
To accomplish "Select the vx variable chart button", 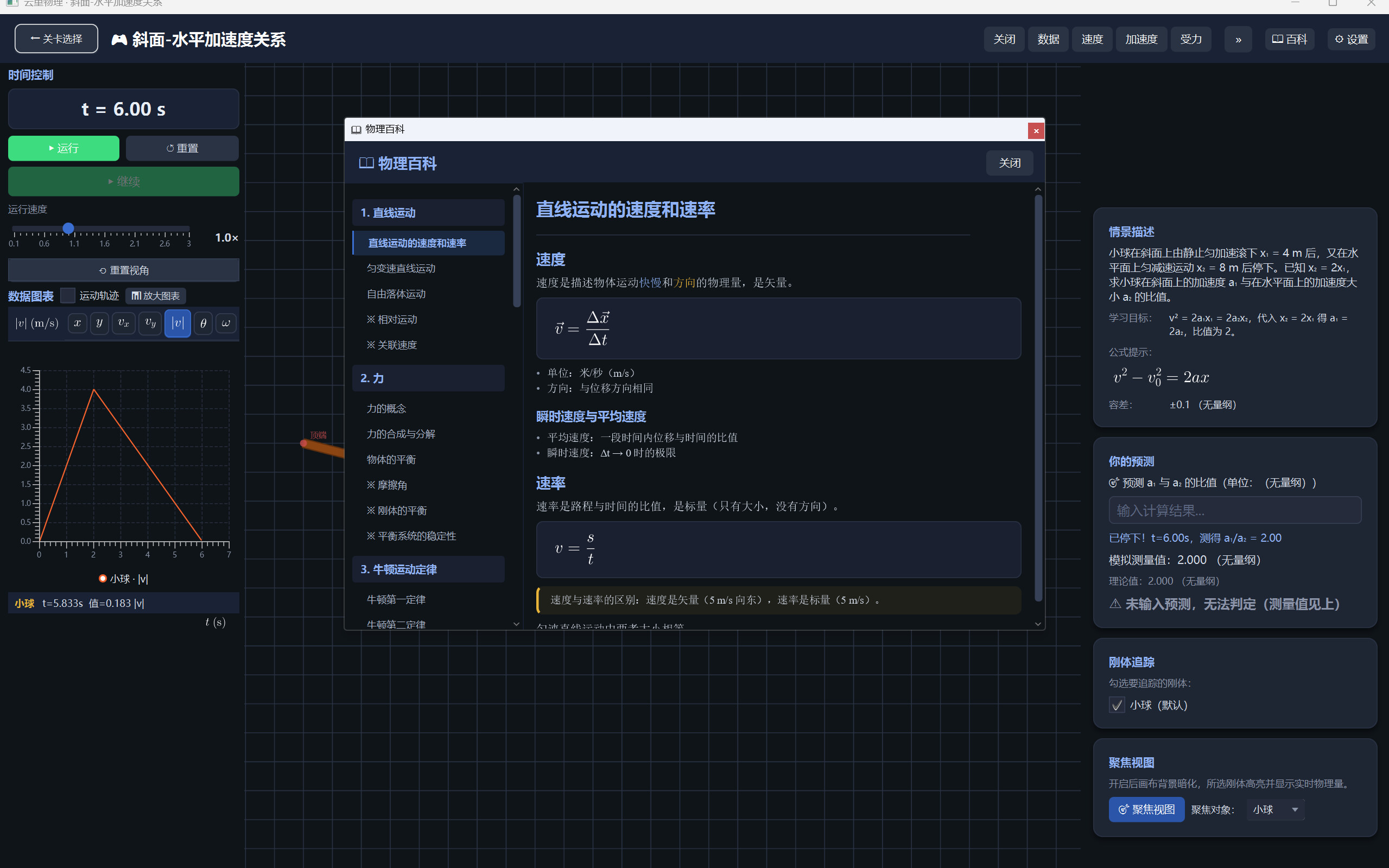I will coord(123,323).
